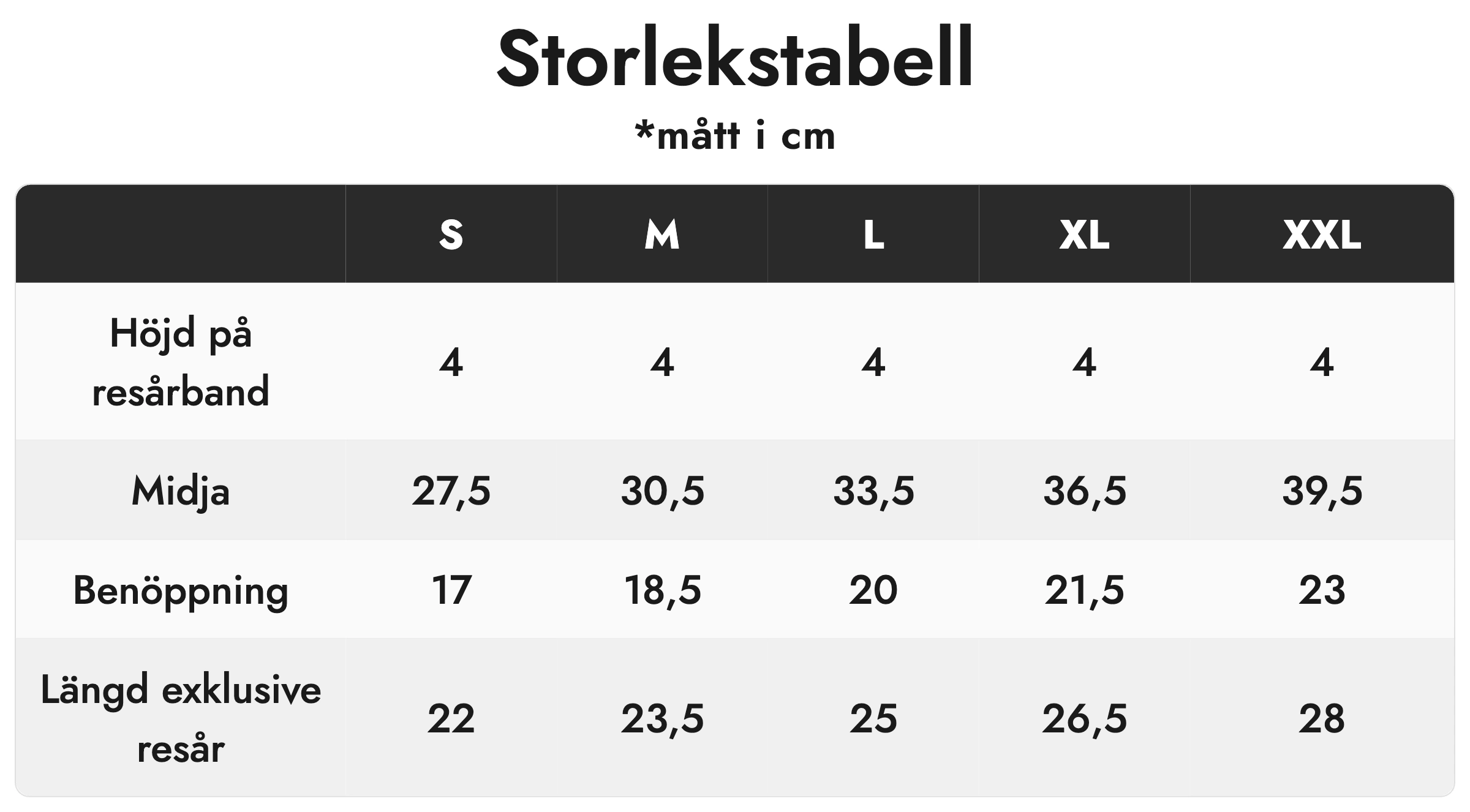Select the "Längd exklusive resår" row label

(x=181, y=718)
